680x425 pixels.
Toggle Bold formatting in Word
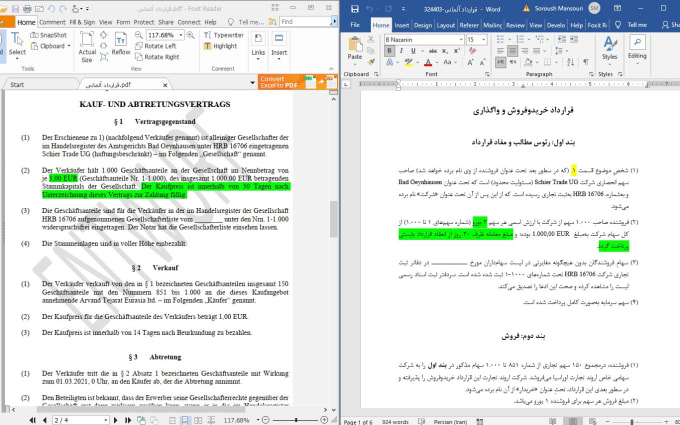(x=389, y=52)
